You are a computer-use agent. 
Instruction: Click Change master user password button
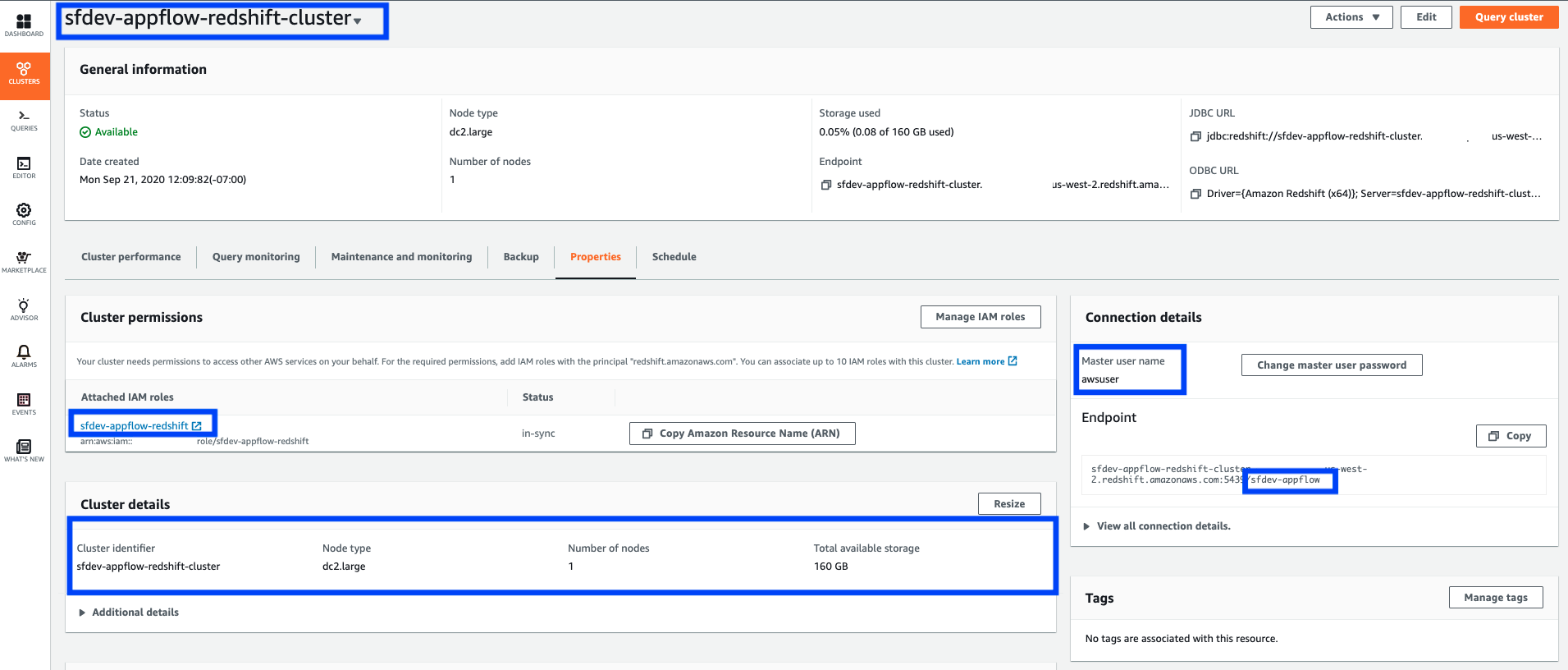click(x=1332, y=365)
